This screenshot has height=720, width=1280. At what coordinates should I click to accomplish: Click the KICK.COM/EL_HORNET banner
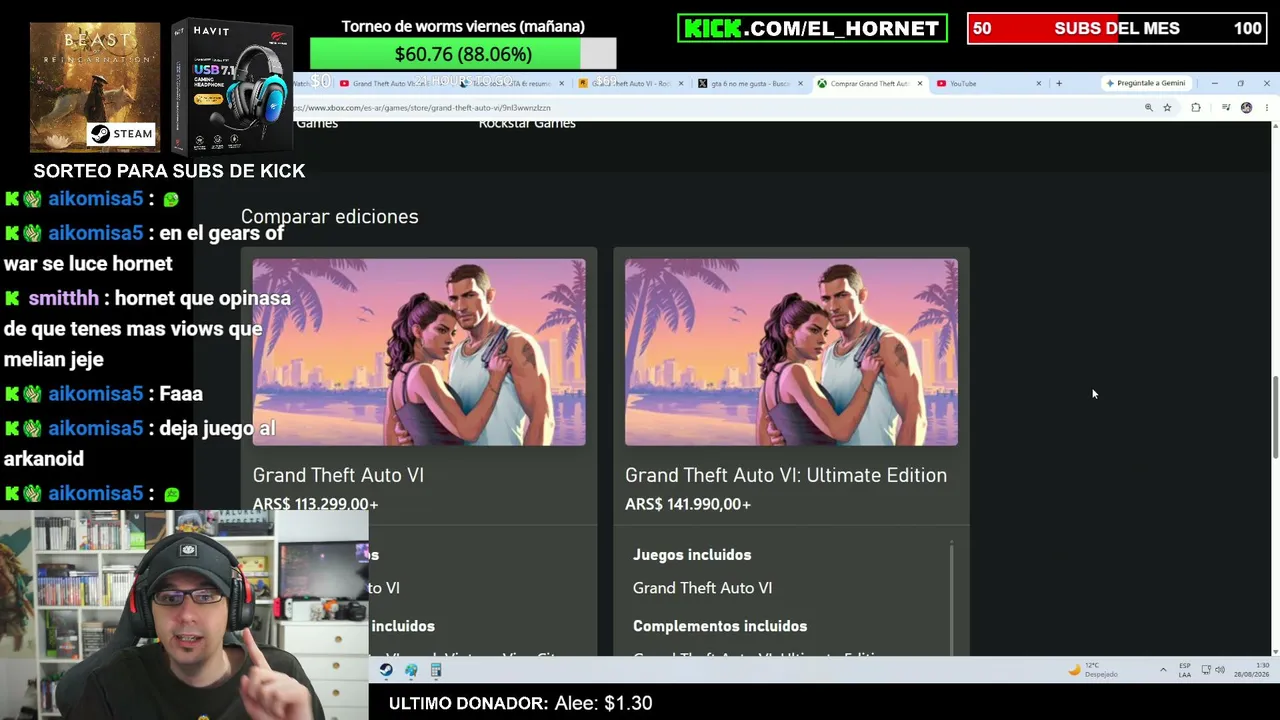(812, 28)
